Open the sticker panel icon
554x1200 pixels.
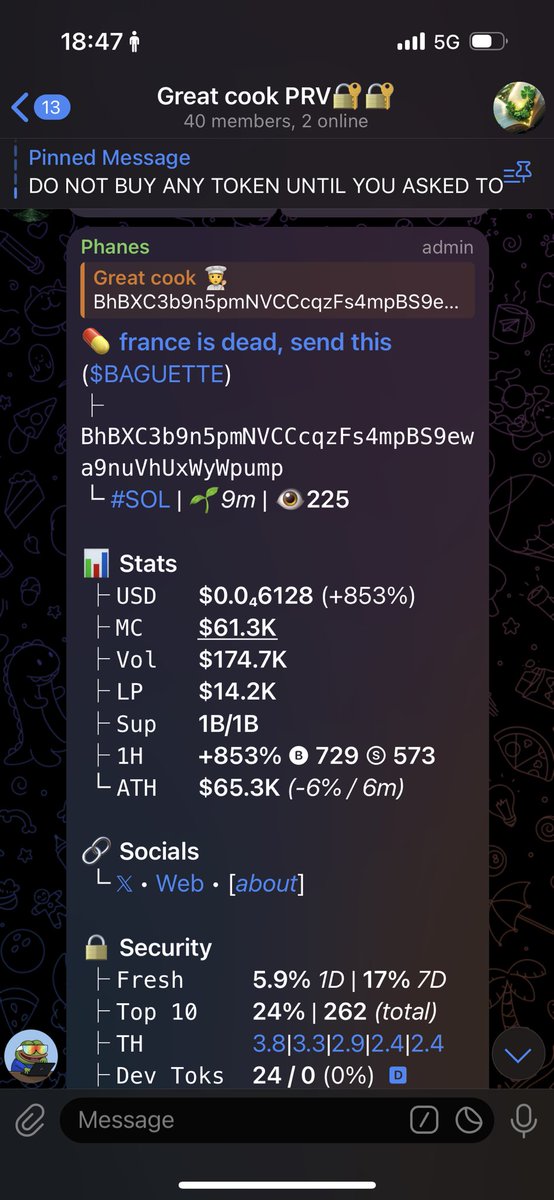click(468, 1121)
